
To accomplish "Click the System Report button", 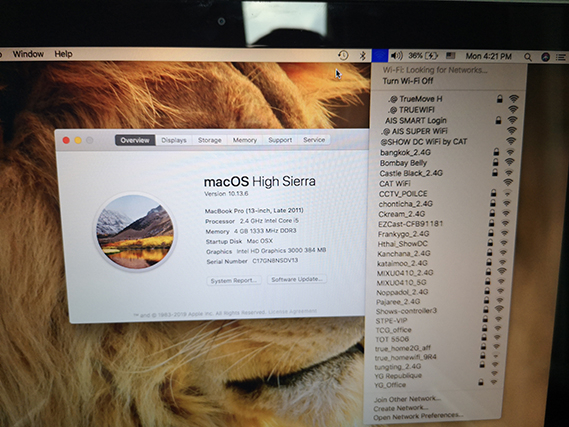I will pos(234,280).
